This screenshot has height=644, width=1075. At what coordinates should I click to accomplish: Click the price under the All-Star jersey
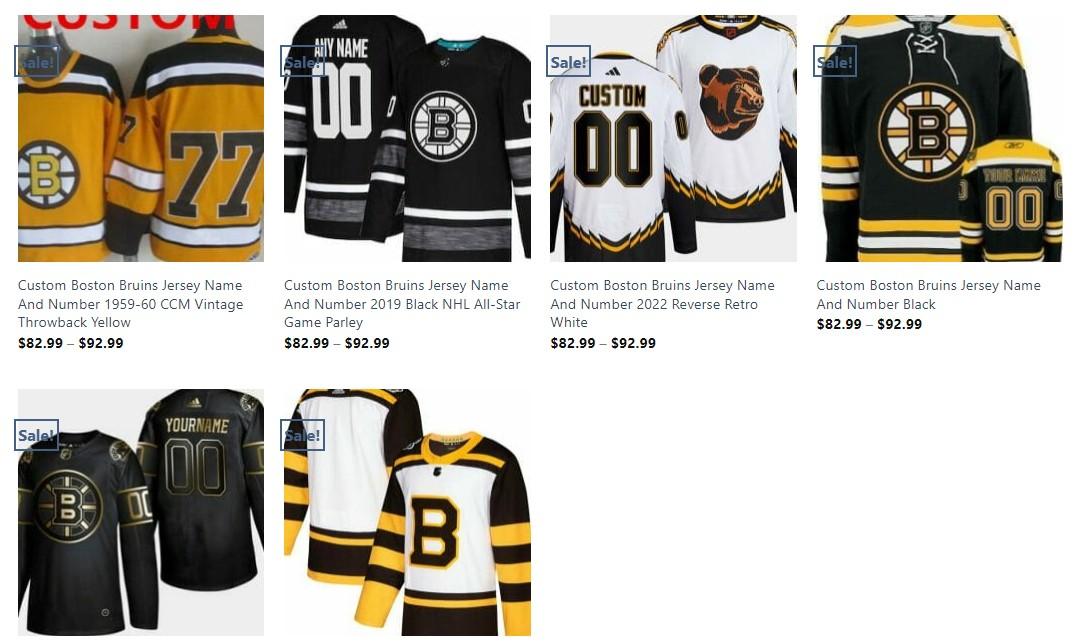337,343
